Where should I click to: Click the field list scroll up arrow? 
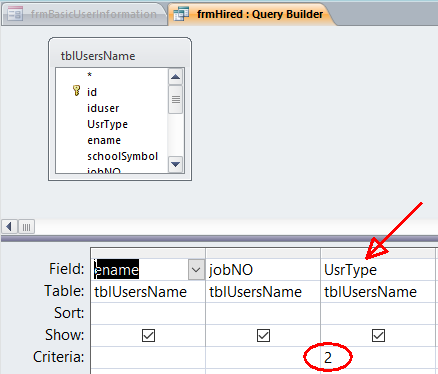(x=175, y=77)
